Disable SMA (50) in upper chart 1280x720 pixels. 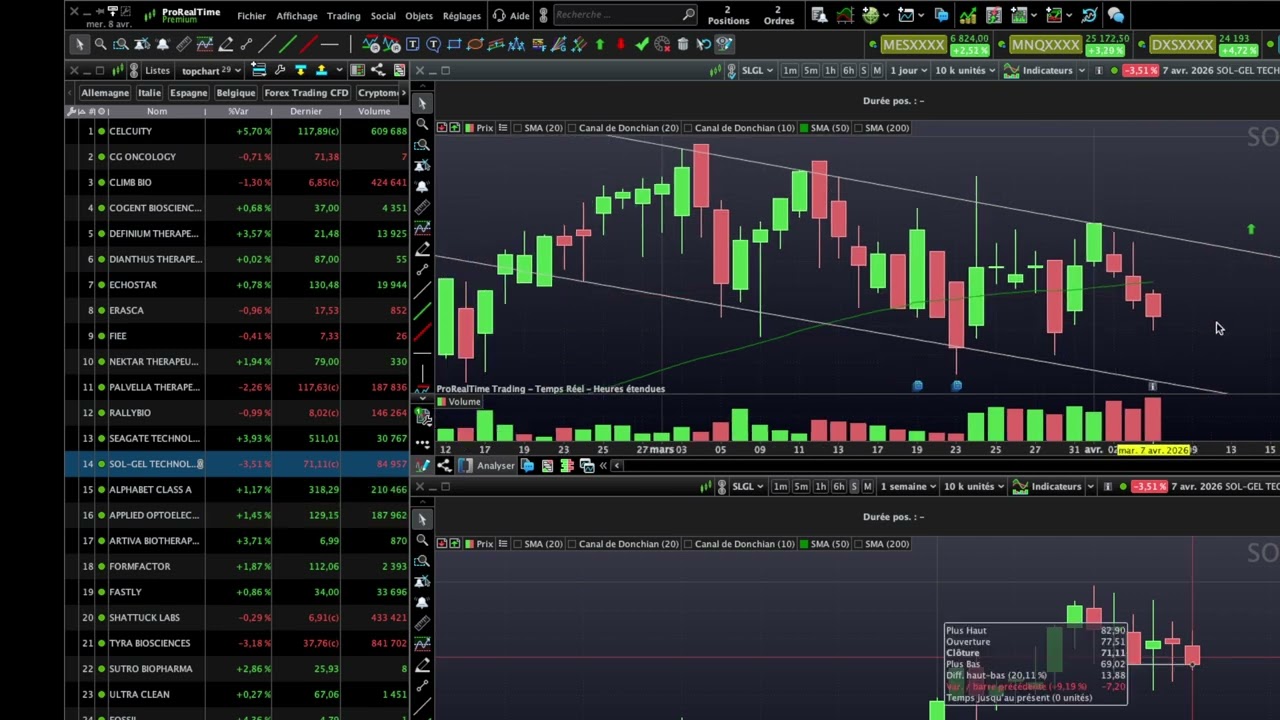click(x=802, y=128)
